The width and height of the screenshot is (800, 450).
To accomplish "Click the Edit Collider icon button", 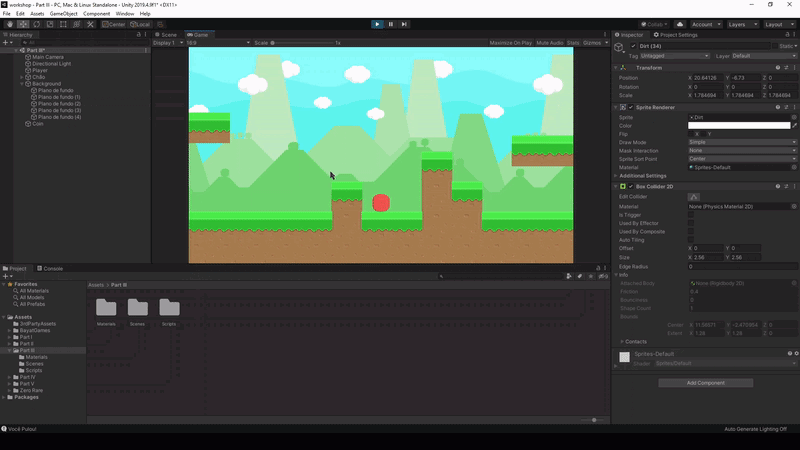I will [x=694, y=197].
